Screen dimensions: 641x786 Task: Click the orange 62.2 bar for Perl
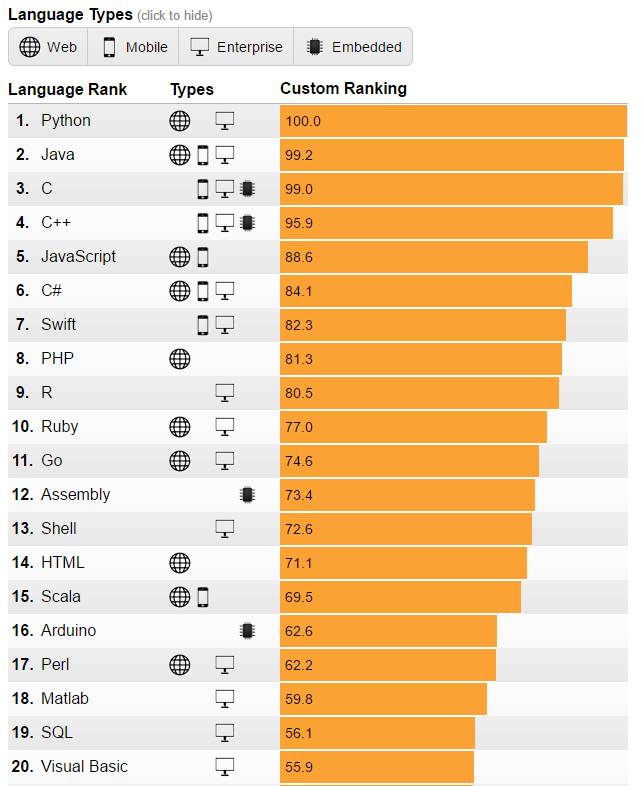click(x=388, y=665)
